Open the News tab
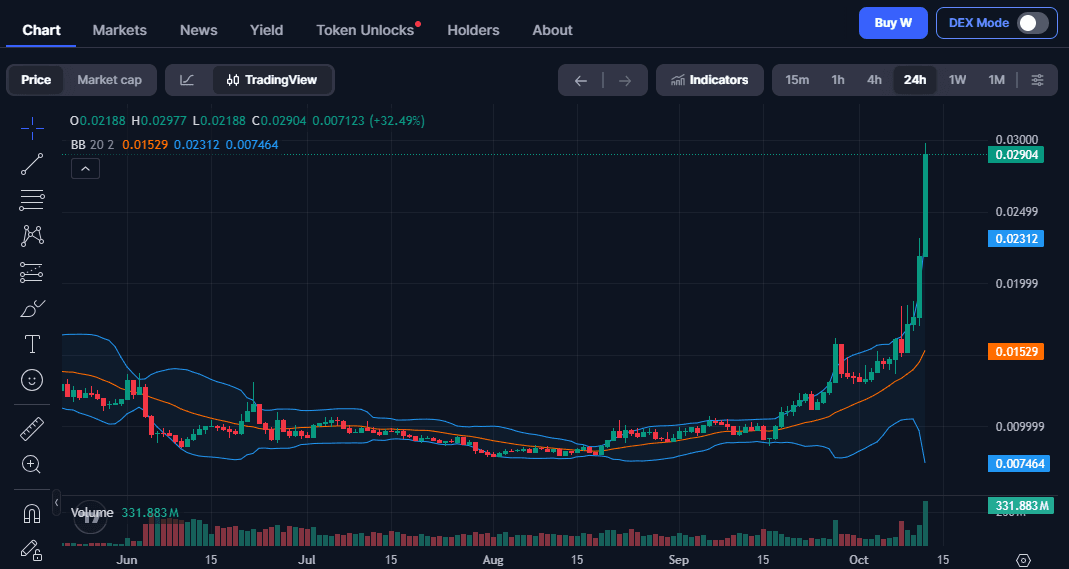Viewport: 1069px width, 569px height. coord(198,30)
